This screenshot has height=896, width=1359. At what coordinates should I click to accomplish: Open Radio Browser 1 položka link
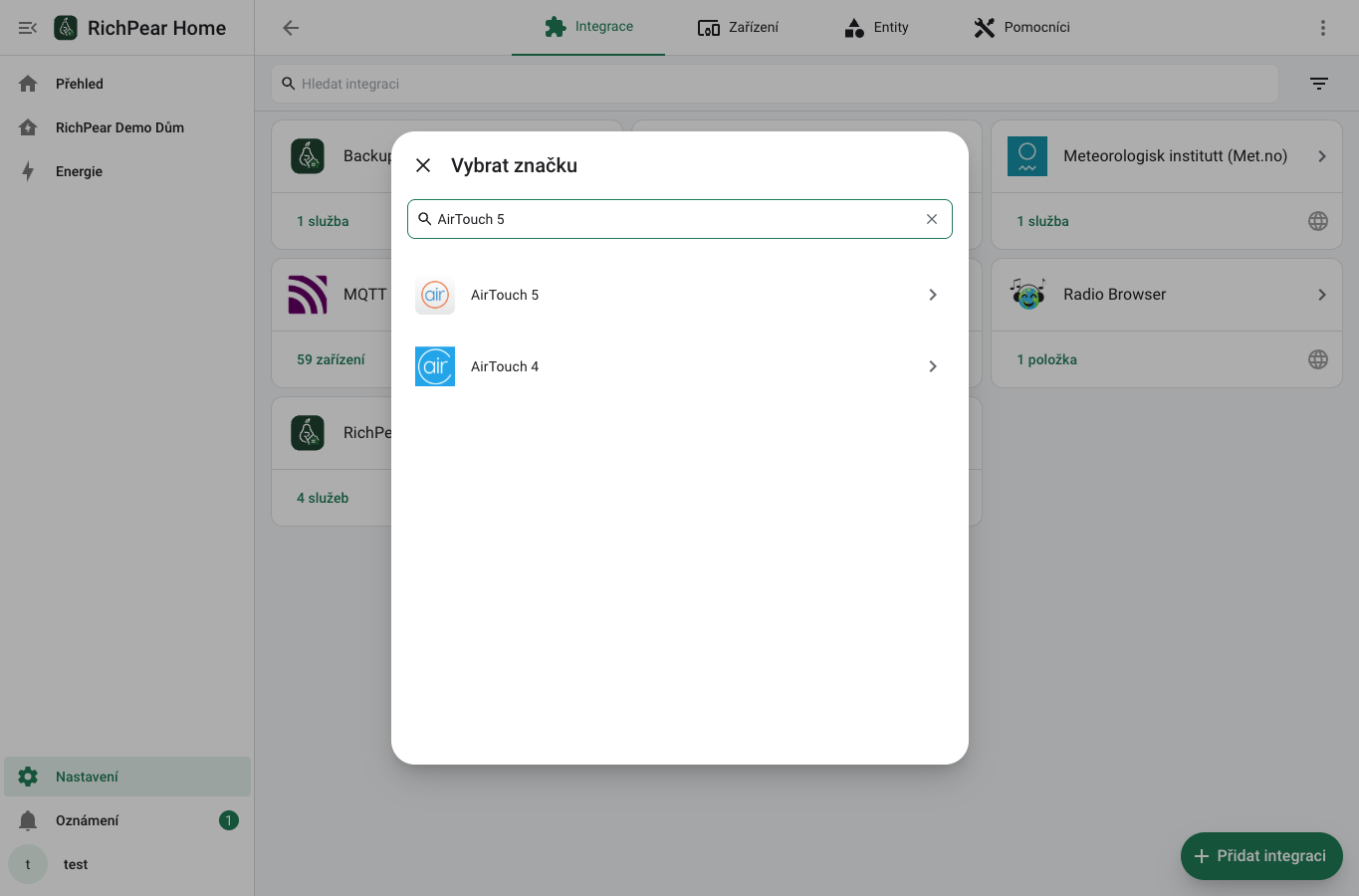[1046, 359]
